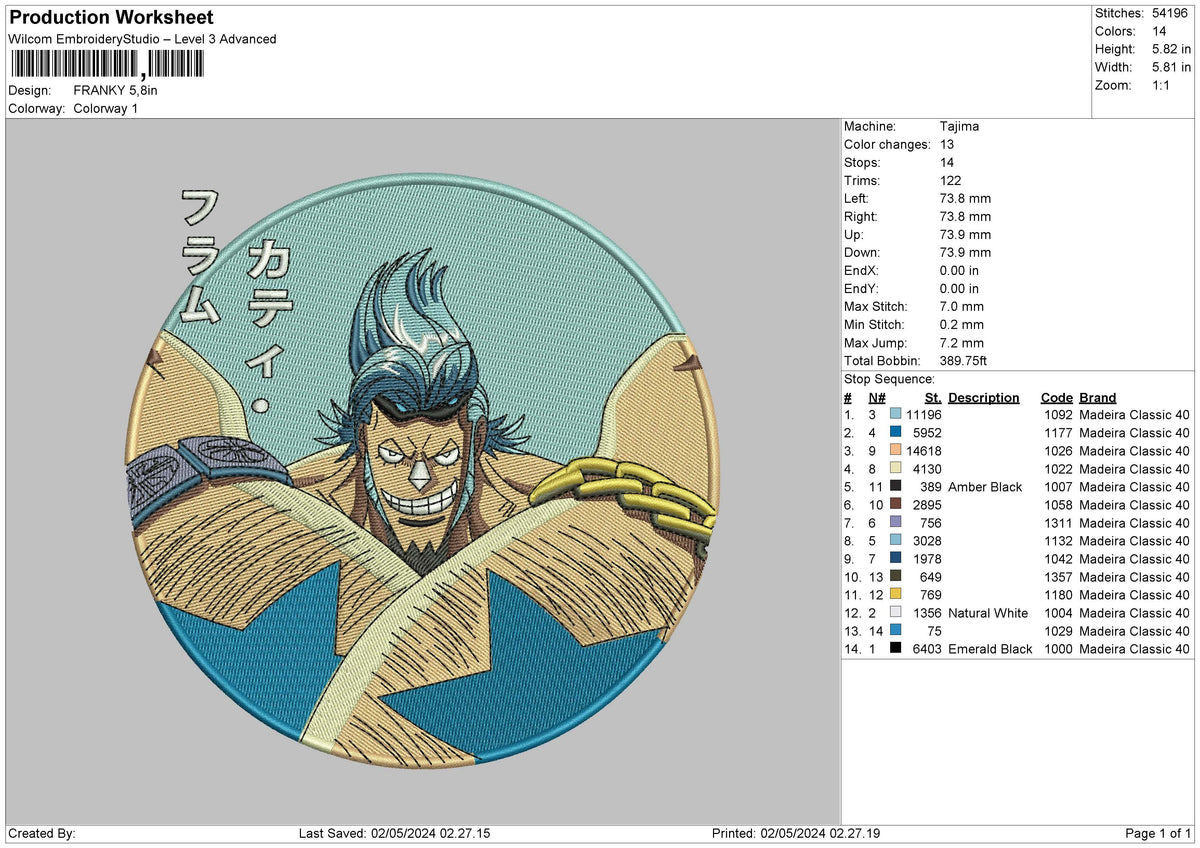The height and width of the screenshot is (848, 1200).
Task: Click the light blue swatch for code 1092
Action: coord(895,415)
